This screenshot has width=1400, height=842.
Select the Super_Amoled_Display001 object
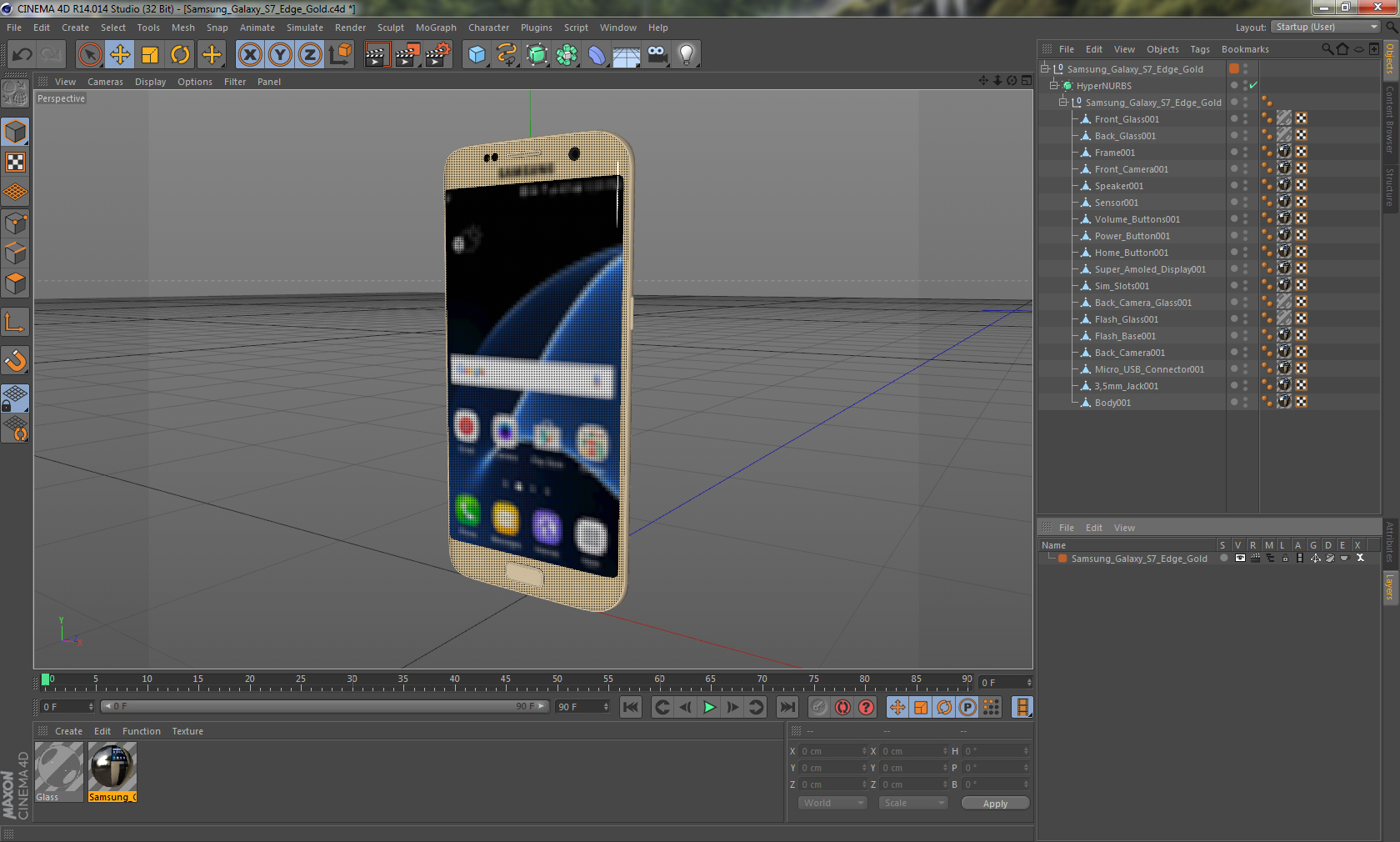(1150, 269)
